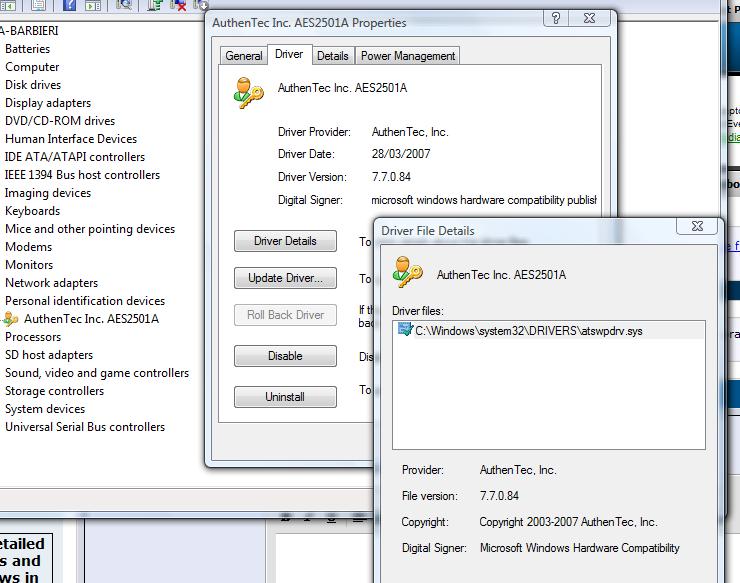
Task: Select Imaging devices category
Action: (48, 193)
